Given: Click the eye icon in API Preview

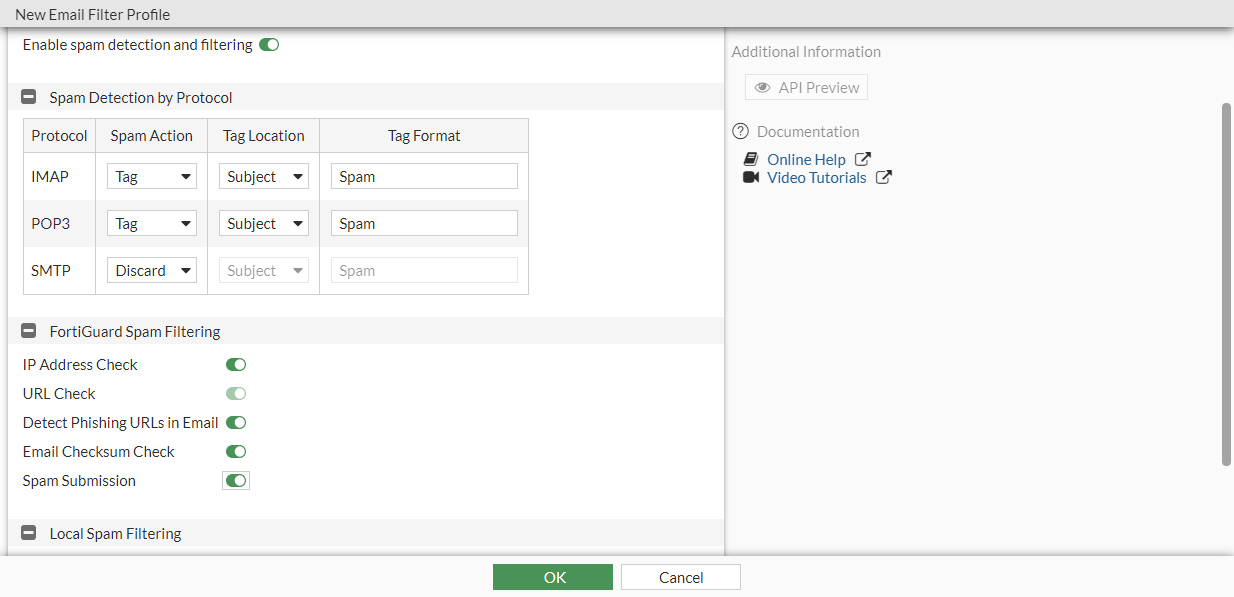Looking at the screenshot, I should [x=763, y=88].
